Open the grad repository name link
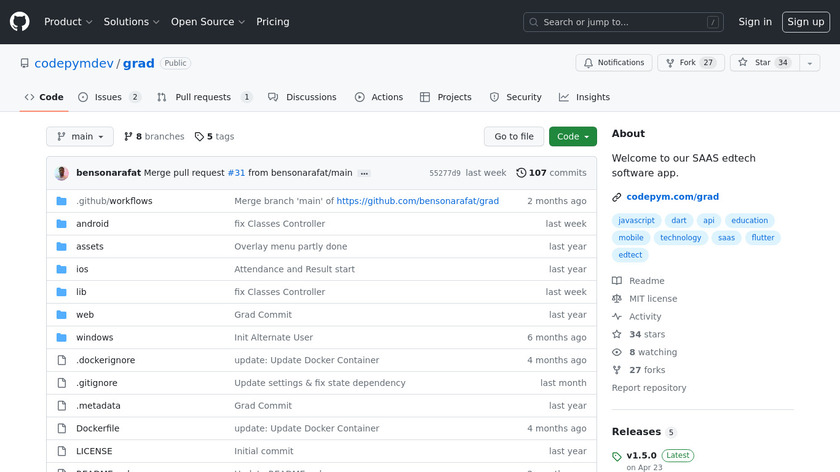The width and height of the screenshot is (840, 472). pos(138,63)
